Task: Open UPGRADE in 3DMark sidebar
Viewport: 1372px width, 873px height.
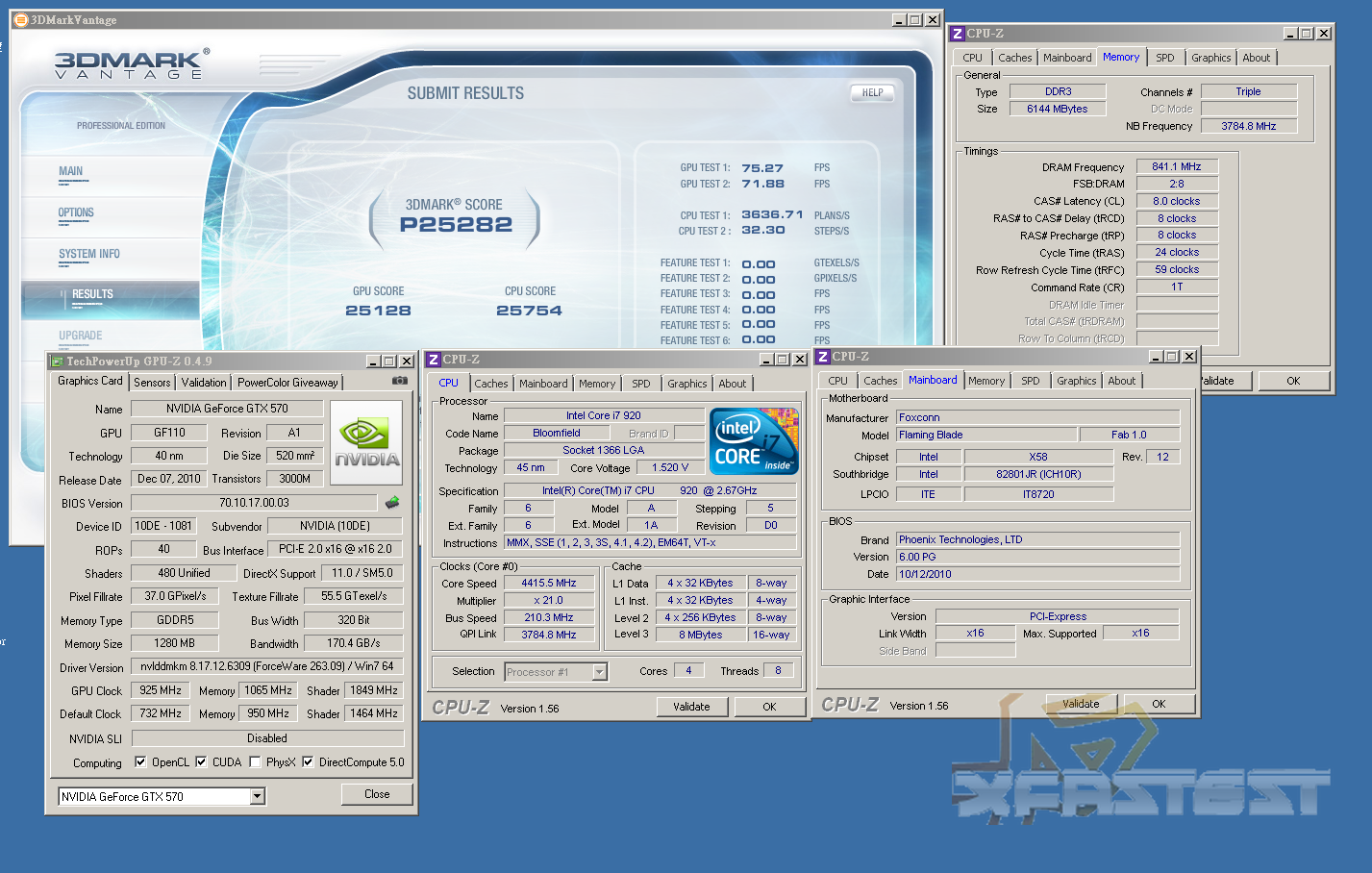Action: (81, 336)
